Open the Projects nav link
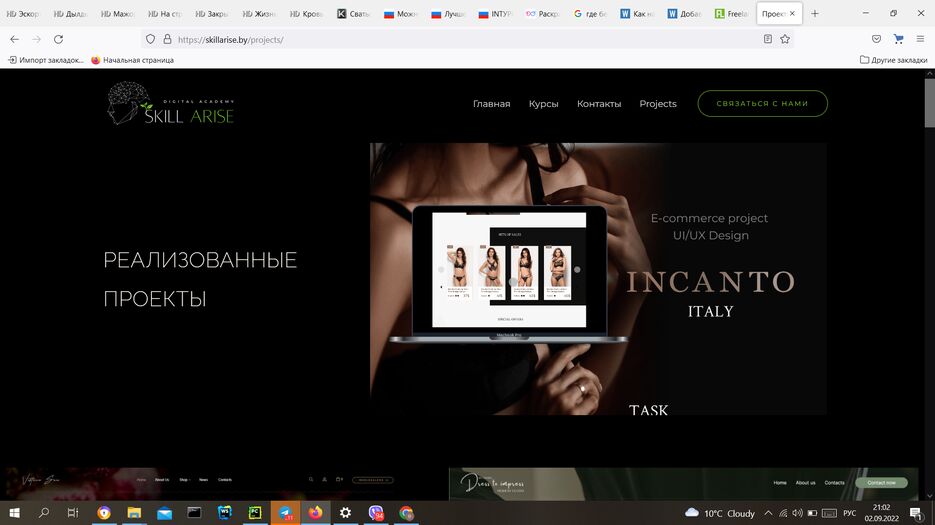935x525 pixels. (x=658, y=104)
